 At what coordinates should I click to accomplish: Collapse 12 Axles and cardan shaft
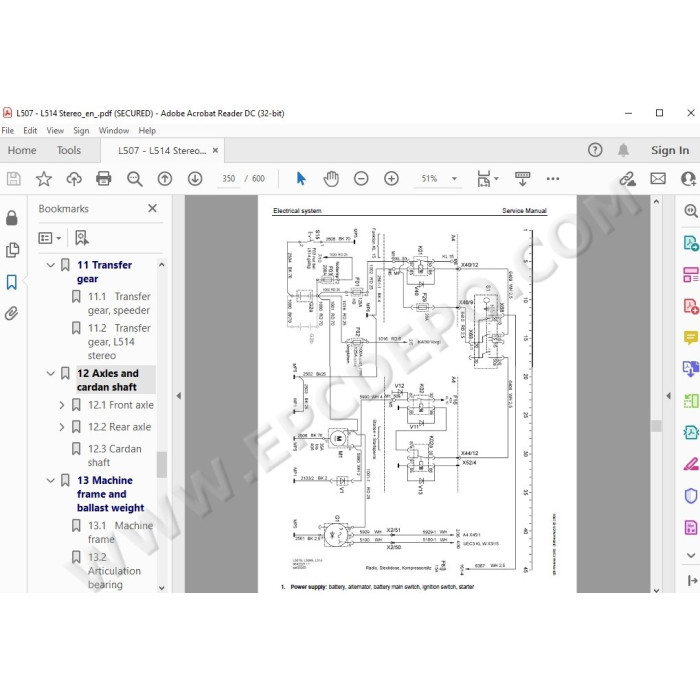(x=50, y=374)
